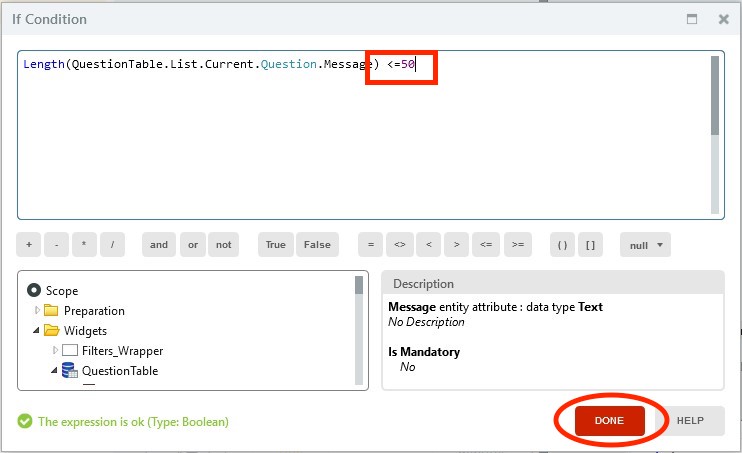Click the green expression-ok check icon
The width and height of the screenshot is (742, 453).
pyautogui.click(x=25, y=421)
